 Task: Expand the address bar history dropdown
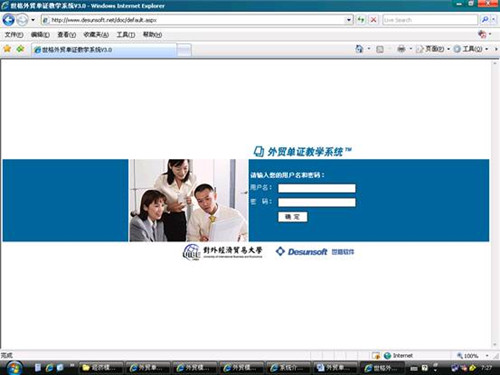point(349,20)
